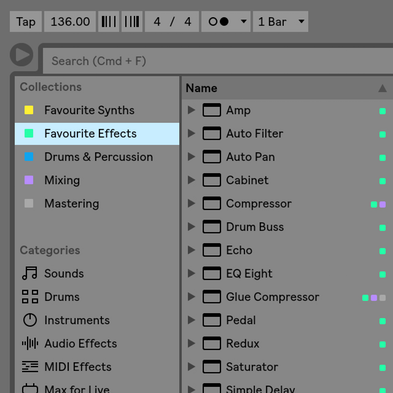Expand the Compressor device entry
The width and height of the screenshot is (393, 393).
191,203
